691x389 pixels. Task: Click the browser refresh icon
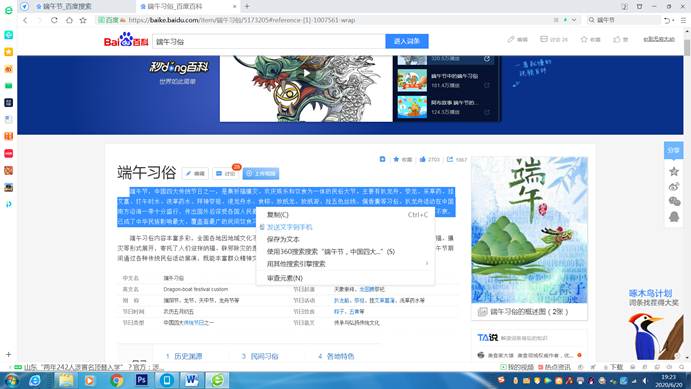[54, 20]
